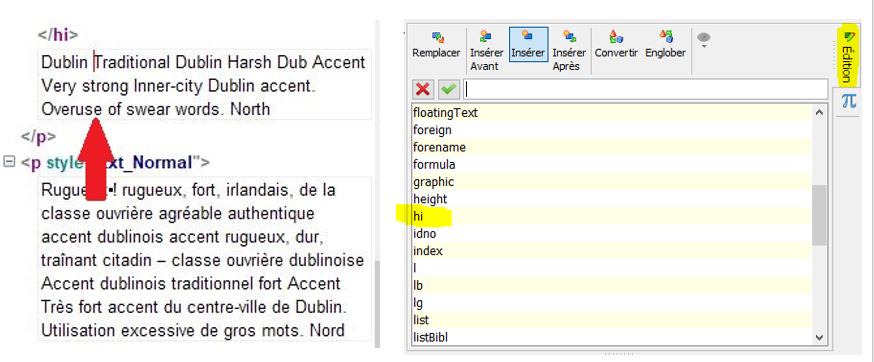Click text 'Accent dublinois traditionnel fort Accent'
Viewport: 874px width, 362px height.
tap(191, 283)
